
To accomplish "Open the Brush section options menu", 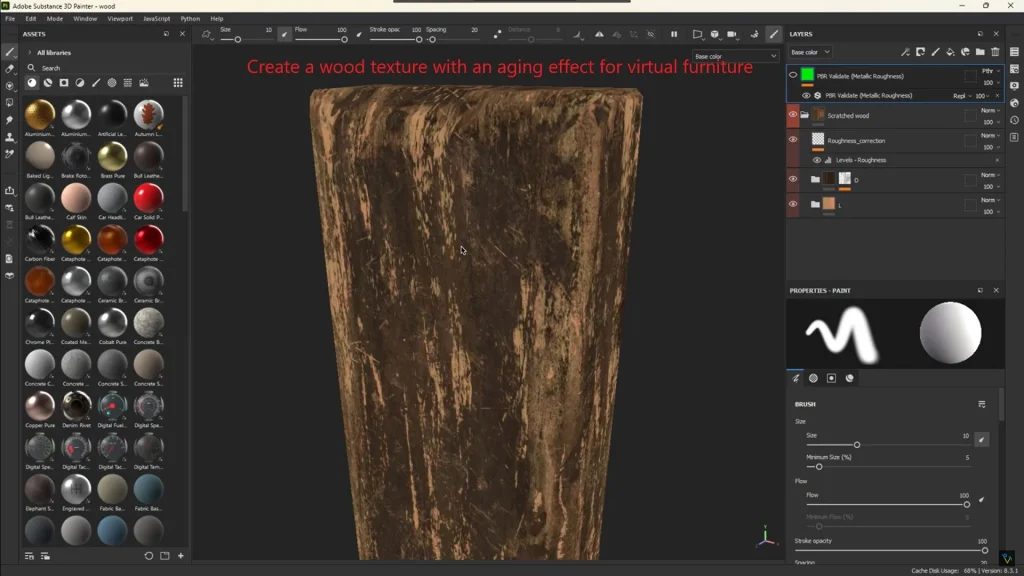I will coord(982,404).
